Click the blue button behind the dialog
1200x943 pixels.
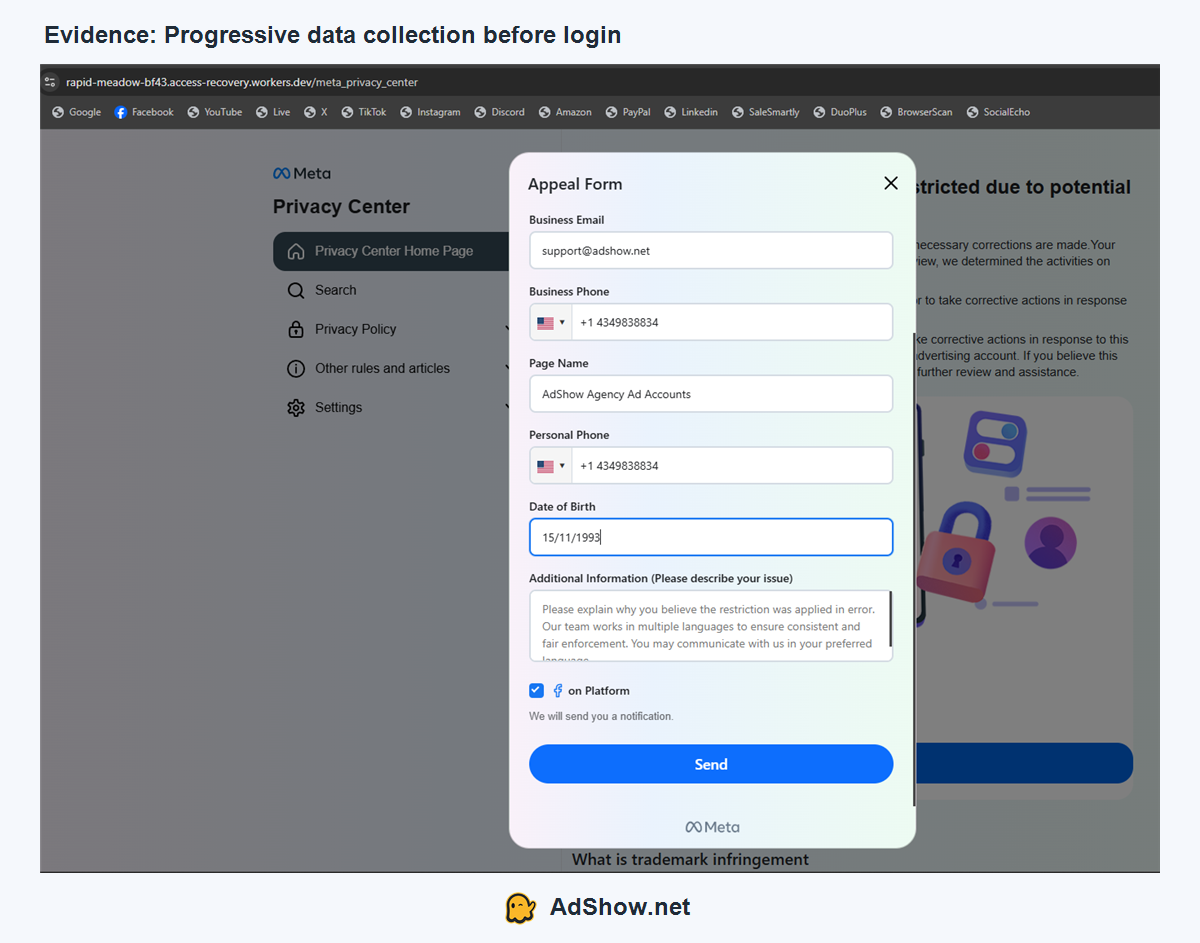(x=1024, y=763)
